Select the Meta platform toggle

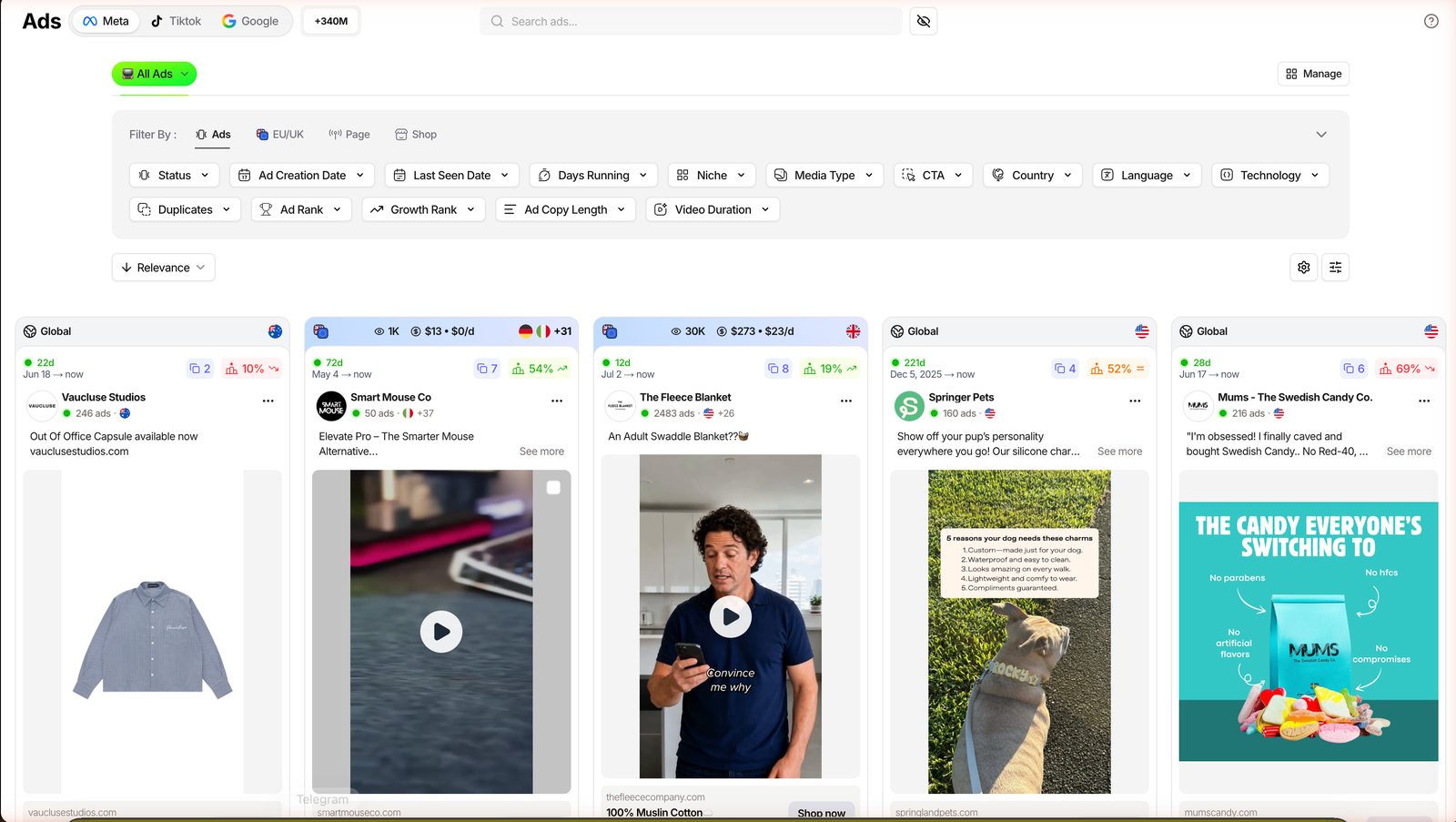[106, 21]
